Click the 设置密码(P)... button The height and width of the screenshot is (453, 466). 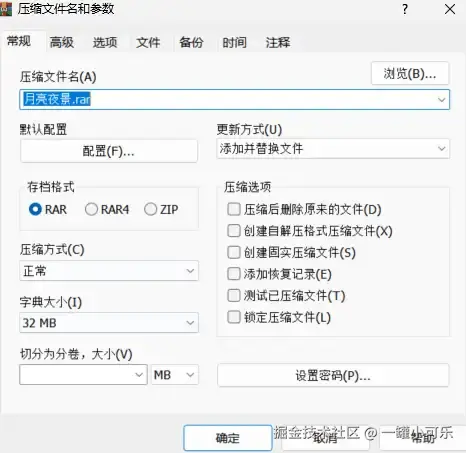(333, 376)
